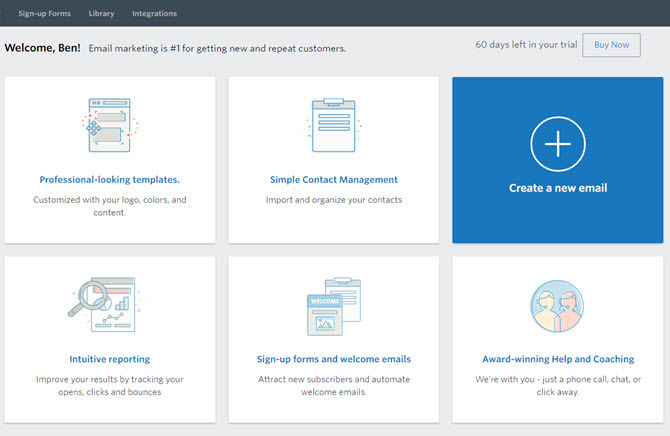Select the Create a new email text
The height and width of the screenshot is (436, 670).
(x=558, y=188)
